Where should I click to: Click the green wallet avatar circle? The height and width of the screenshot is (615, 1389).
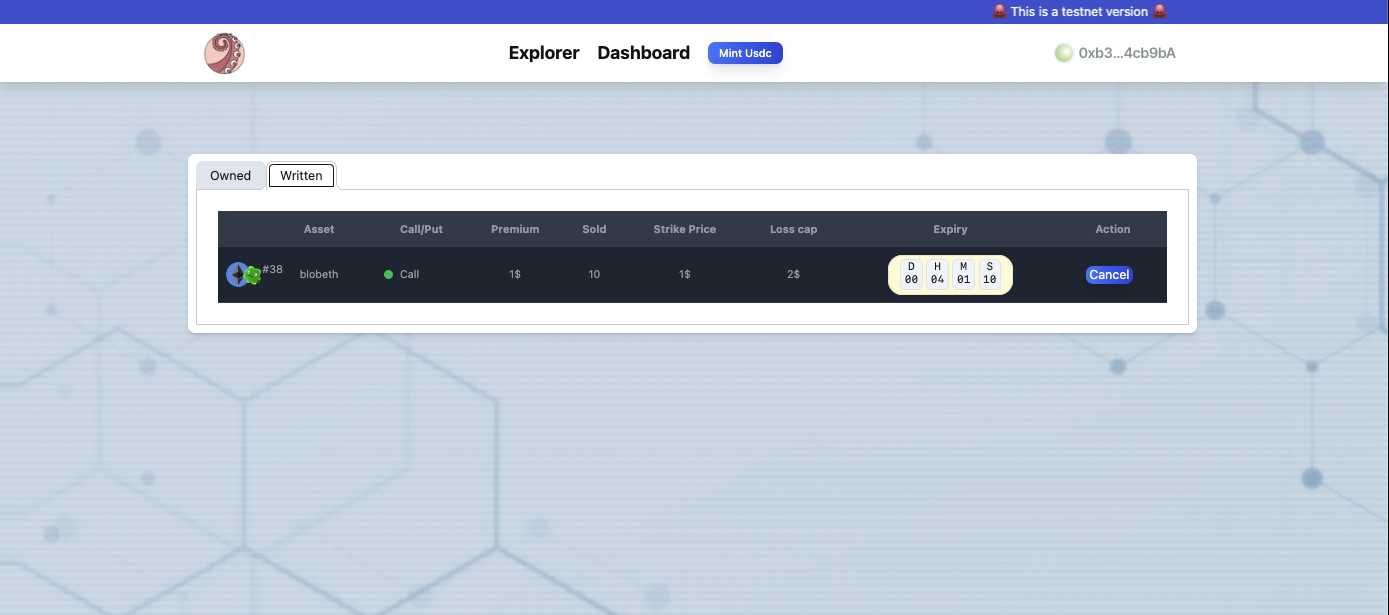coord(1064,53)
